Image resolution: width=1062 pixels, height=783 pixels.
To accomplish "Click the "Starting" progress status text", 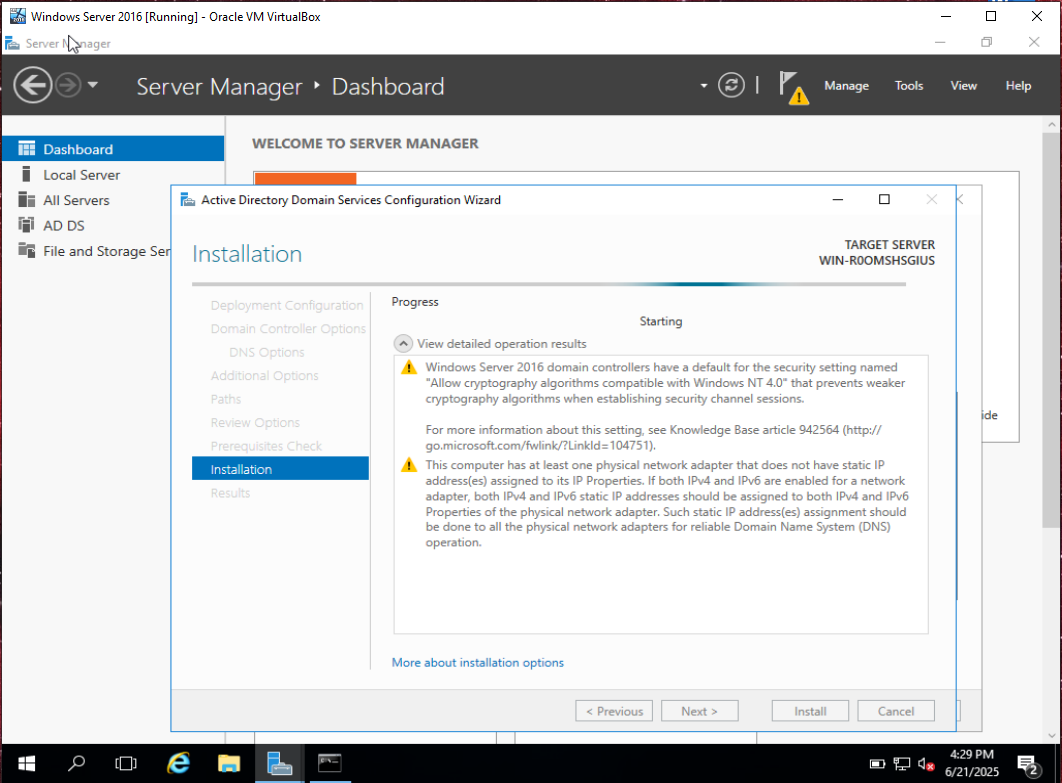I will coord(660,321).
